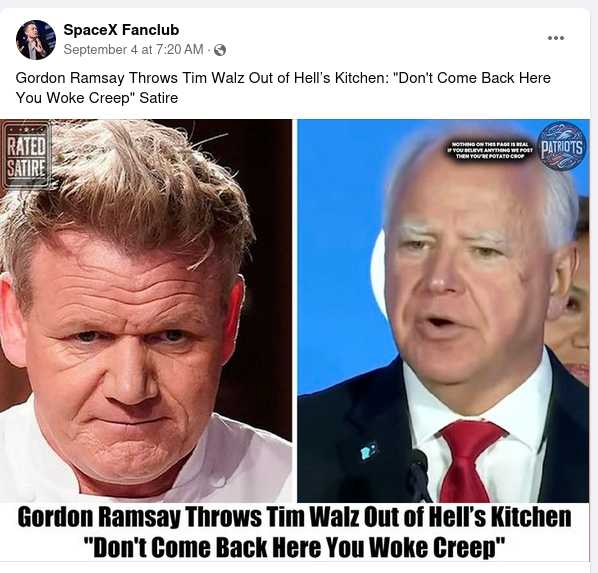Click the Rated Satire badge stamp
The height and width of the screenshot is (573, 598).
point(26,155)
